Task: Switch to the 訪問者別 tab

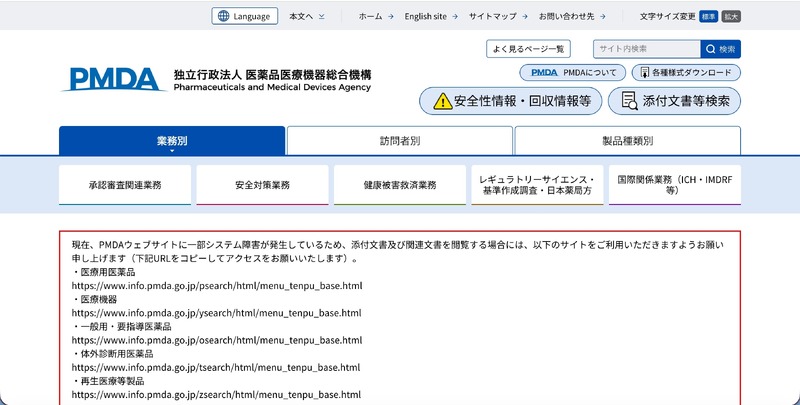Action: click(x=399, y=140)
